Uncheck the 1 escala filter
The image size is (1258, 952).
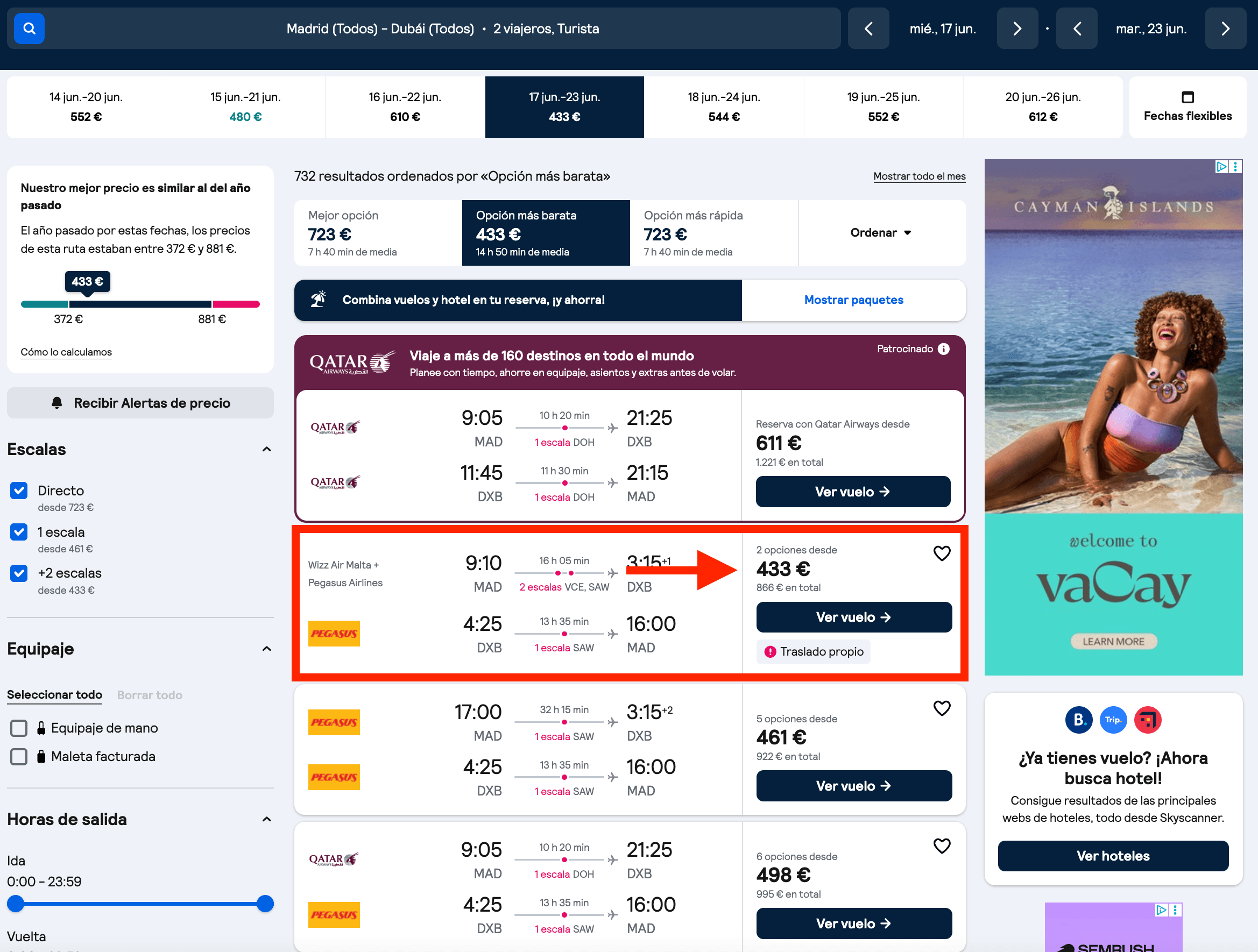click(19, 532)
